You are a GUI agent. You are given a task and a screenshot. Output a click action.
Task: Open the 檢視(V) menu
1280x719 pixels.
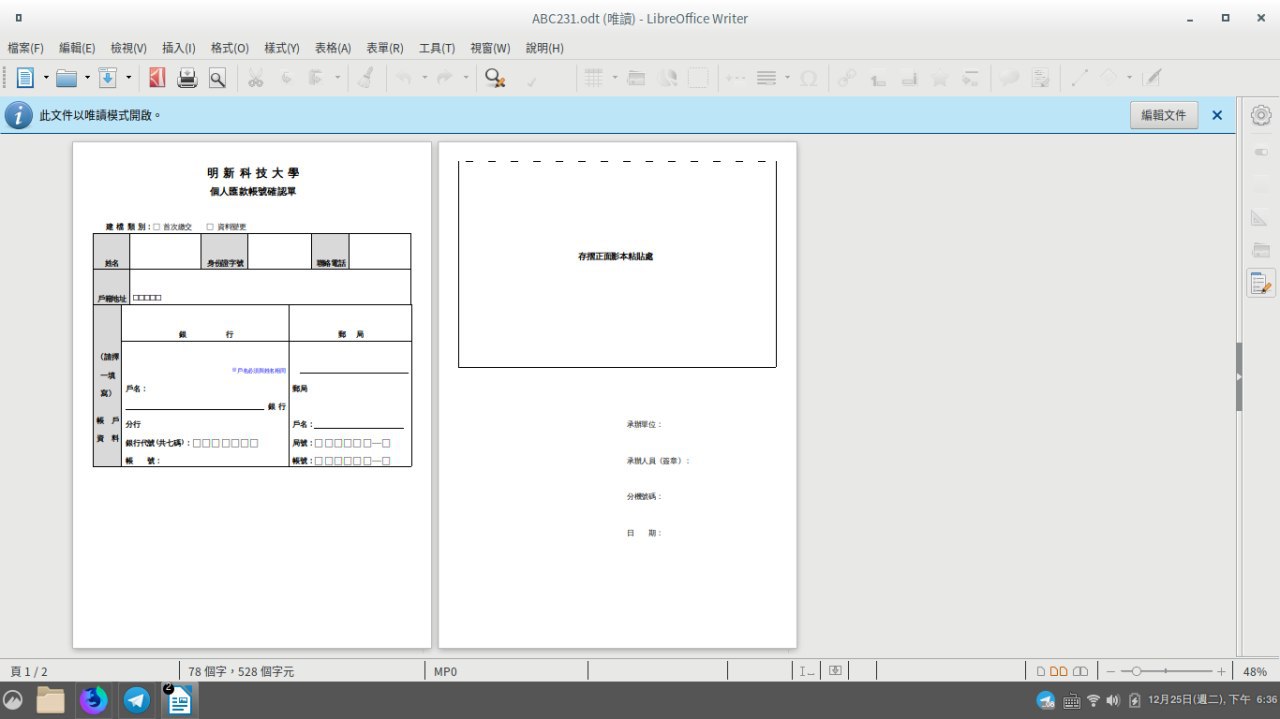point(129,48)
